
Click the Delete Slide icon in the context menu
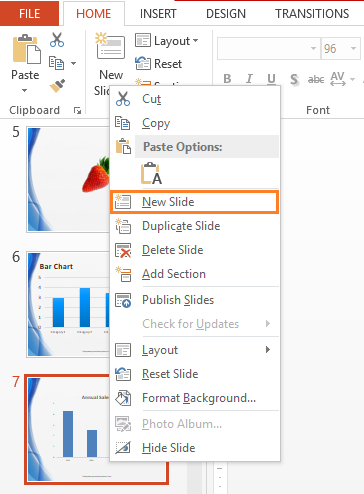point(123,250)
